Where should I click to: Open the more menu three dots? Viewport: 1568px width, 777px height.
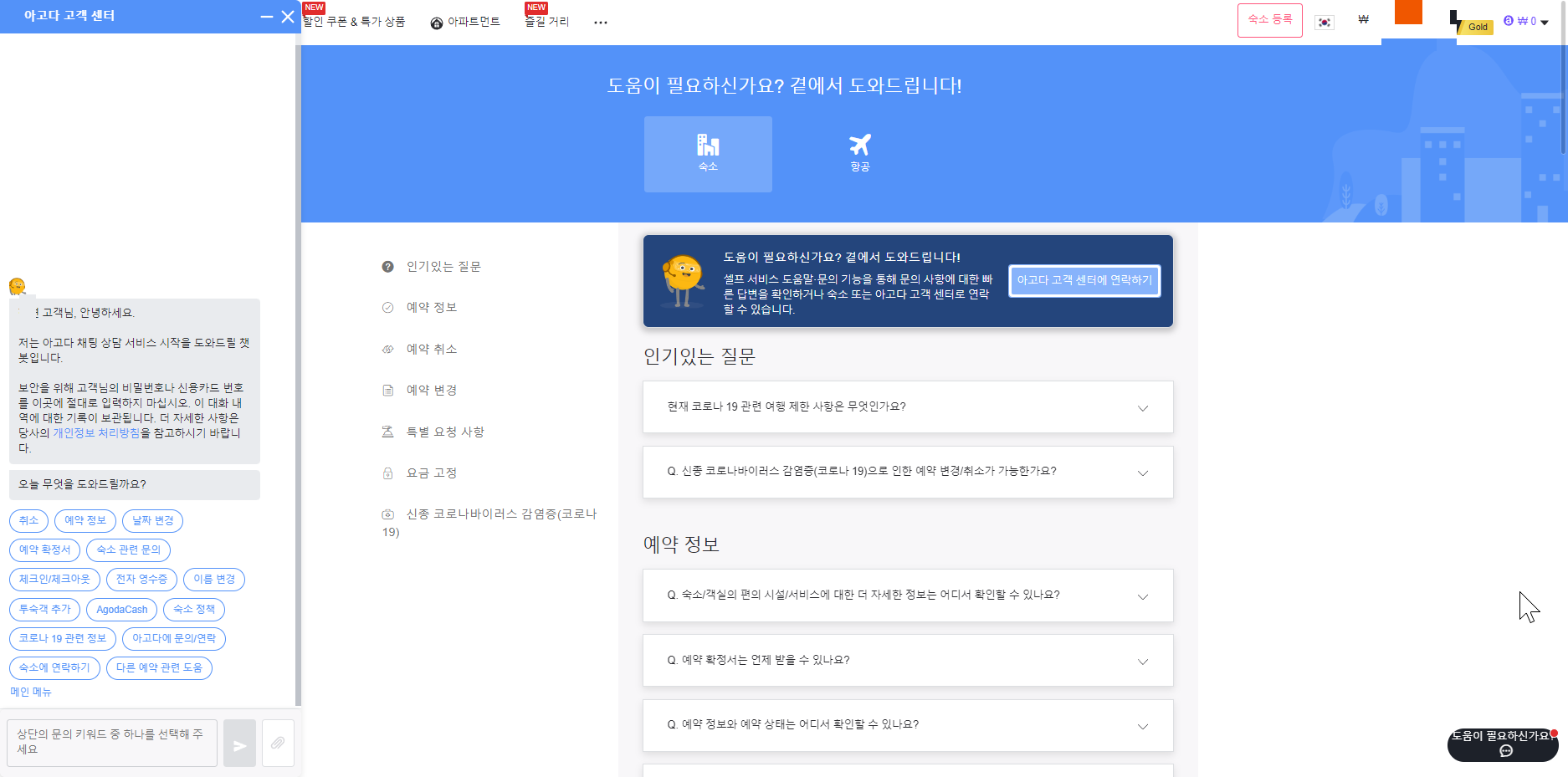pyautogui.click(x=601, y=23)
